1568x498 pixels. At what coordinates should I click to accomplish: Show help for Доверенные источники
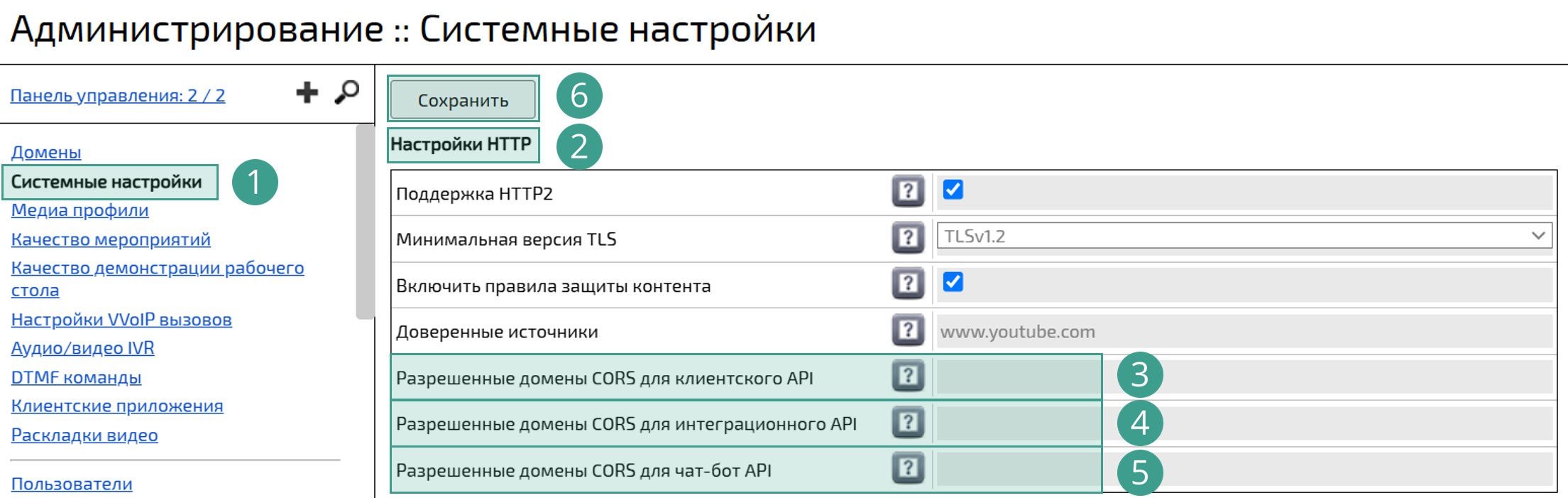coord(908,330)
